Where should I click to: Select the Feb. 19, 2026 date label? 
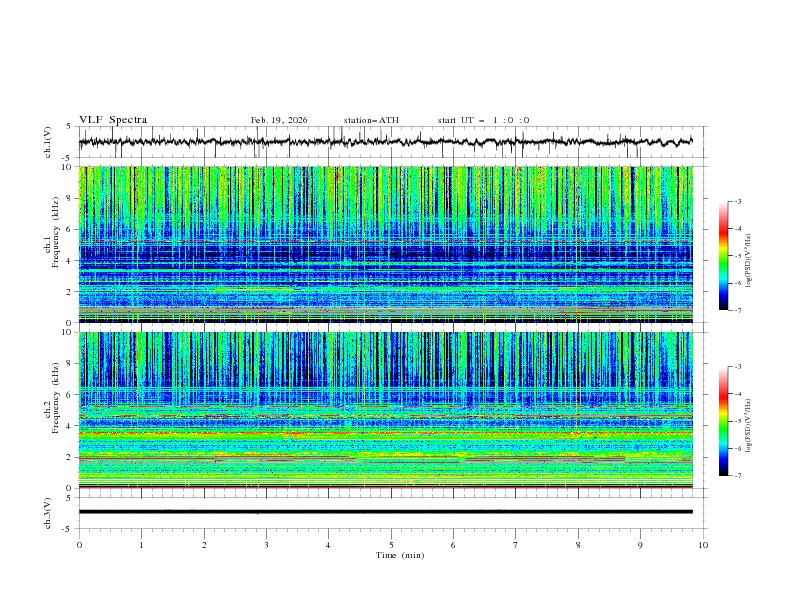pyautogui.click(x=279, y=120)
